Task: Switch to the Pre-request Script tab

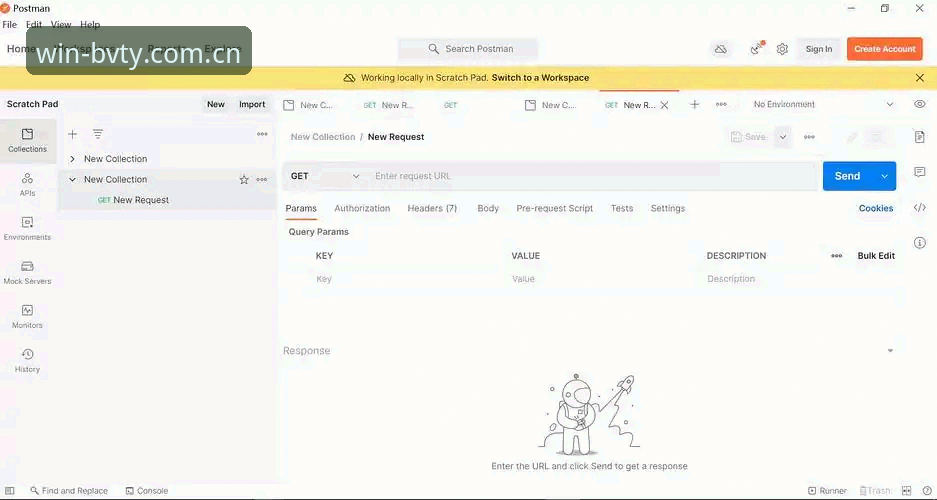Action: [555, 208]
